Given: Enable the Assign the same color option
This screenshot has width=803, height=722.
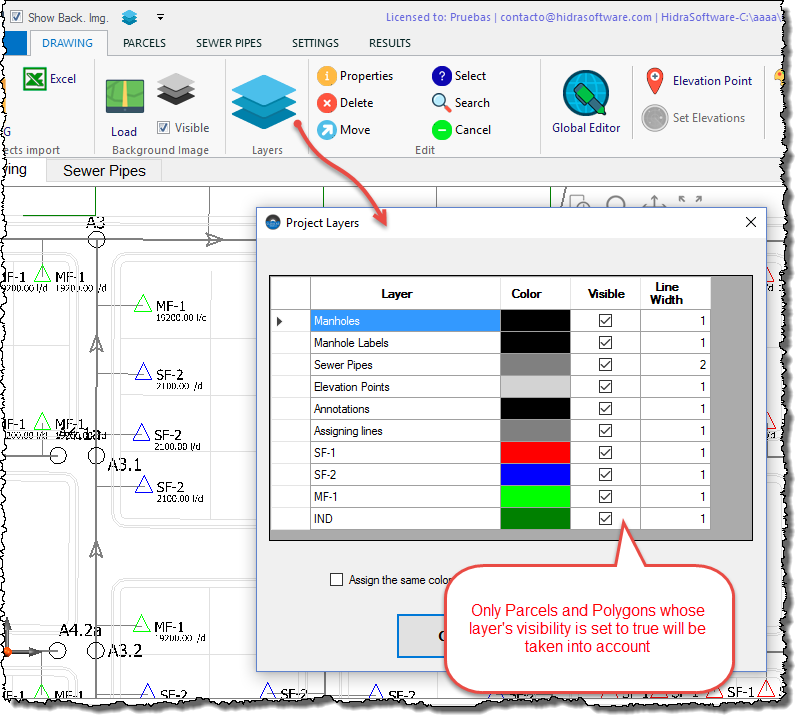Looking at the screenshot, I should pos(337,581).
